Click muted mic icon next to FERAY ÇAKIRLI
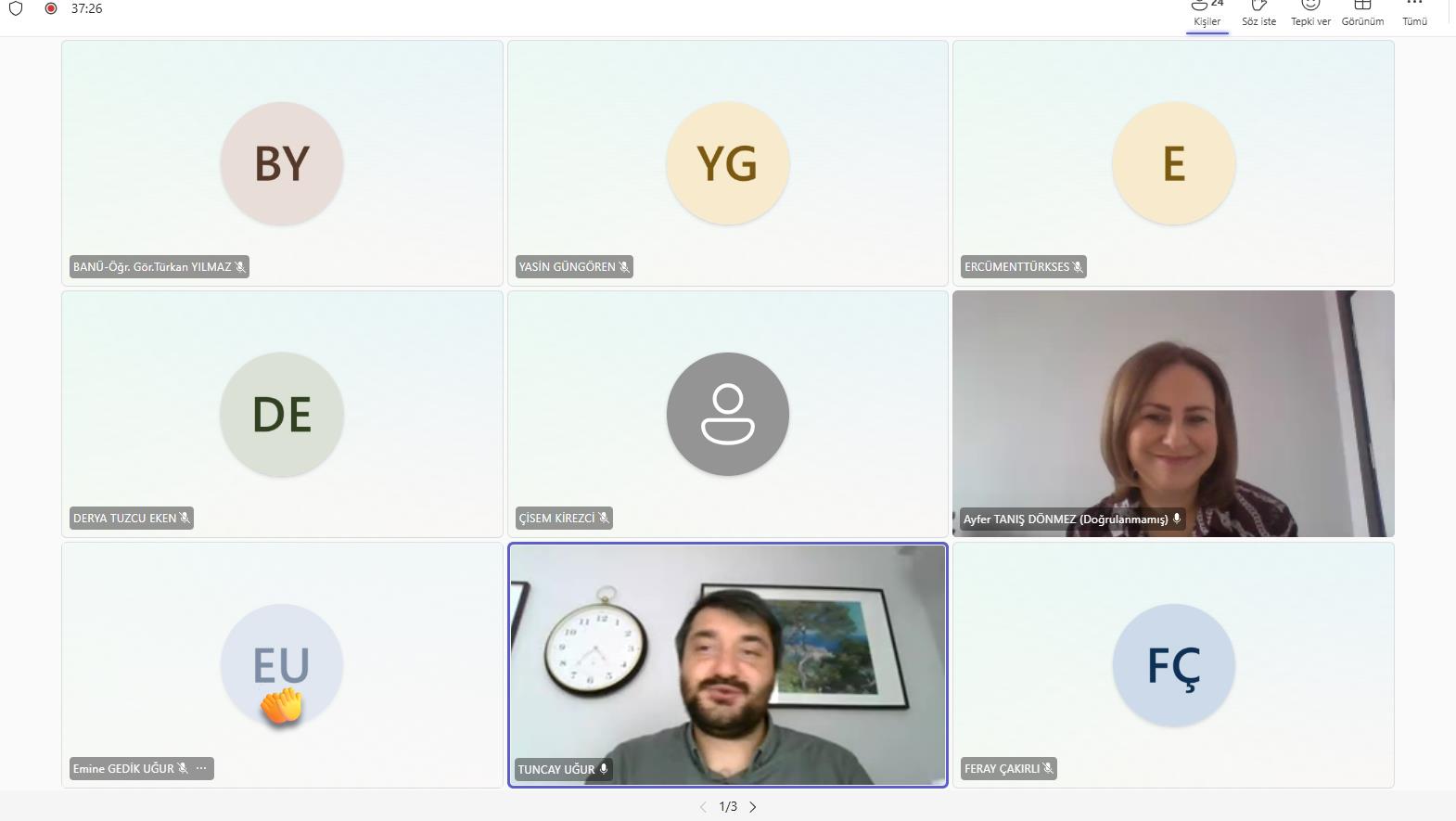This screenshot has width=1456, height=821. point(1048,768)
